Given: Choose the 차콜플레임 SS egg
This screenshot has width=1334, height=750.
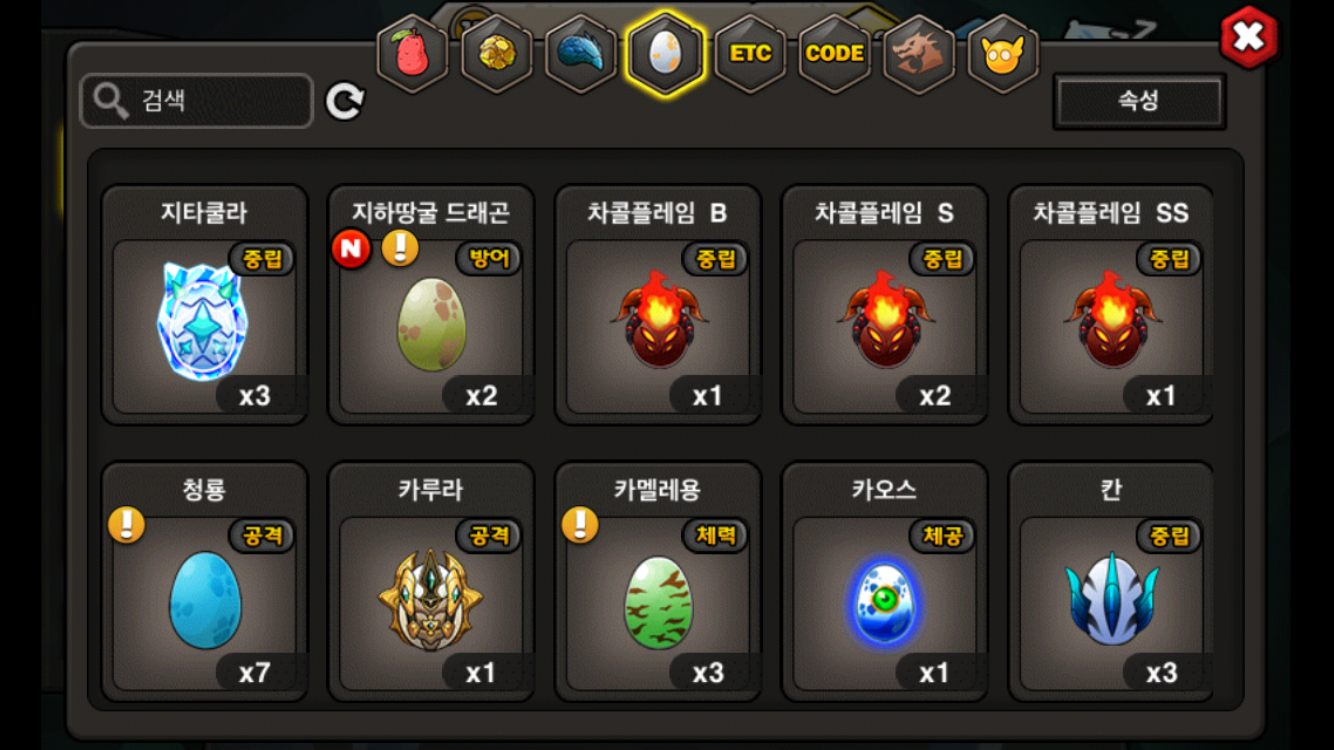Looking at the screenshot, I should pyautogui.click(x=1111, y=305).
